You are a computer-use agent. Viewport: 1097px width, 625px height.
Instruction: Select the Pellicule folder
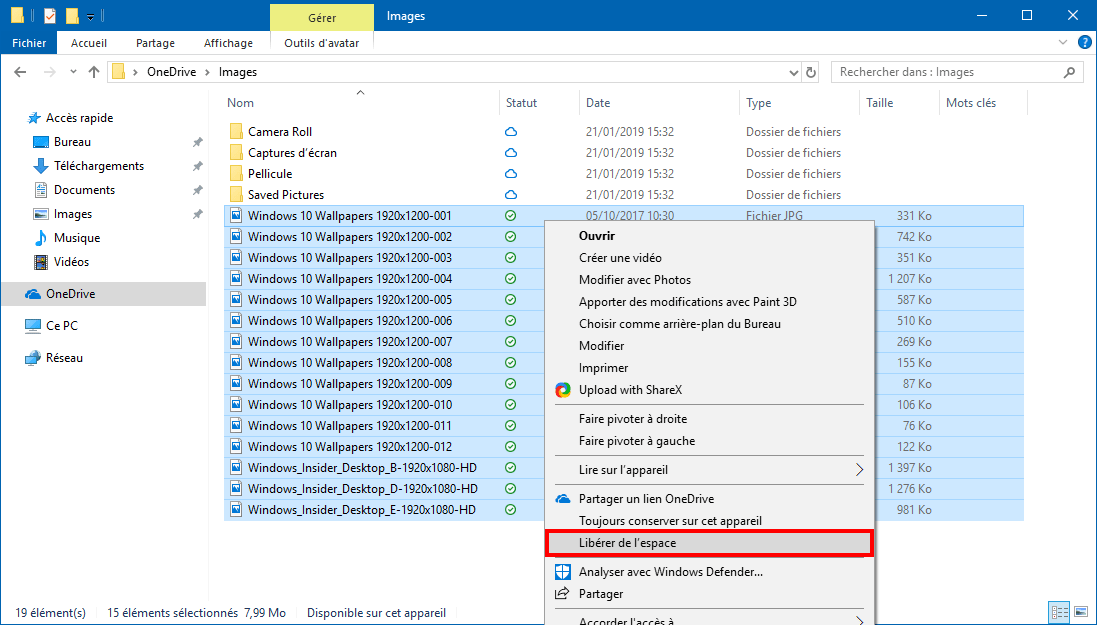(270, 174)
